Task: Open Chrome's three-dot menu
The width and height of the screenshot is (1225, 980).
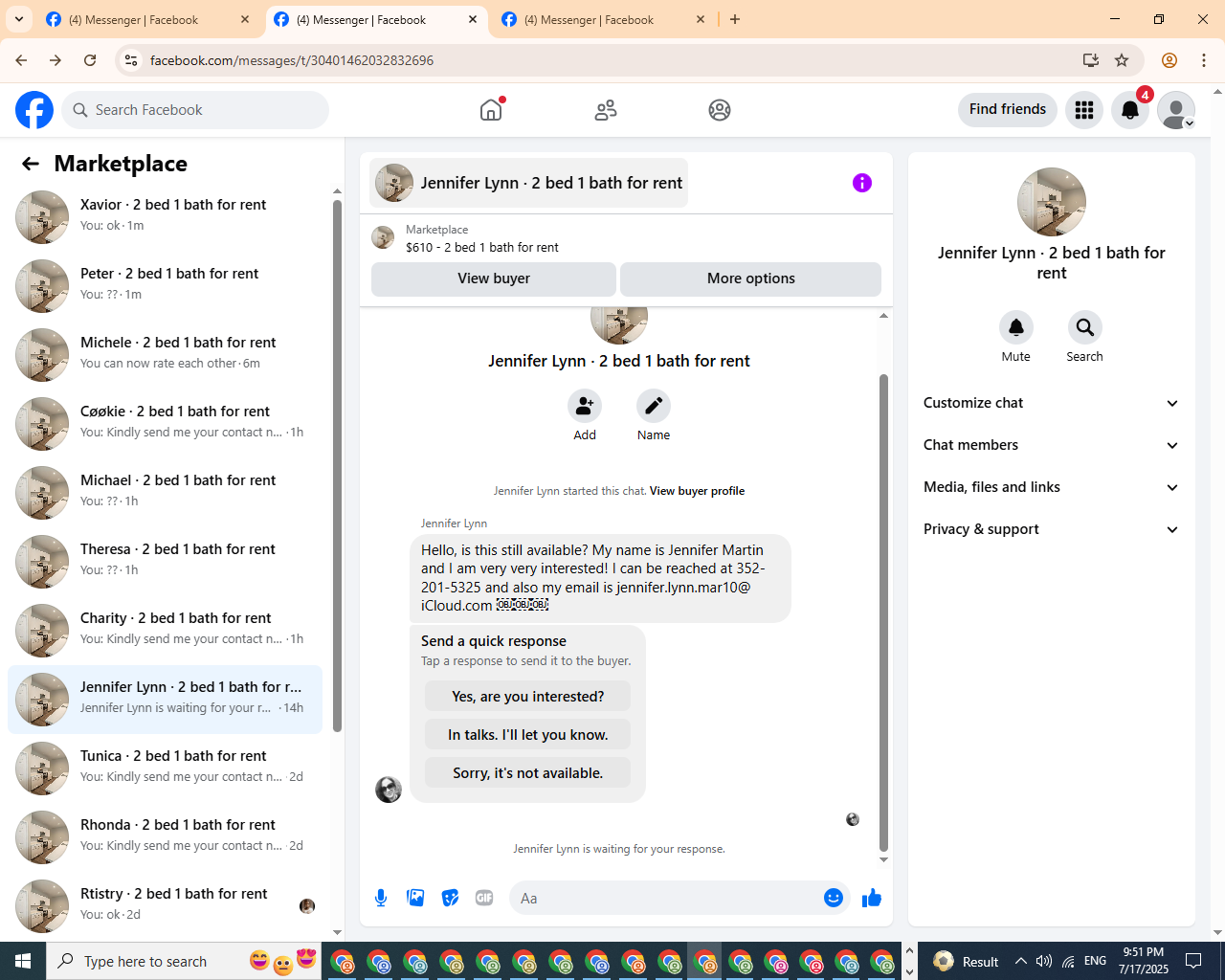Action: (1204, 60)
